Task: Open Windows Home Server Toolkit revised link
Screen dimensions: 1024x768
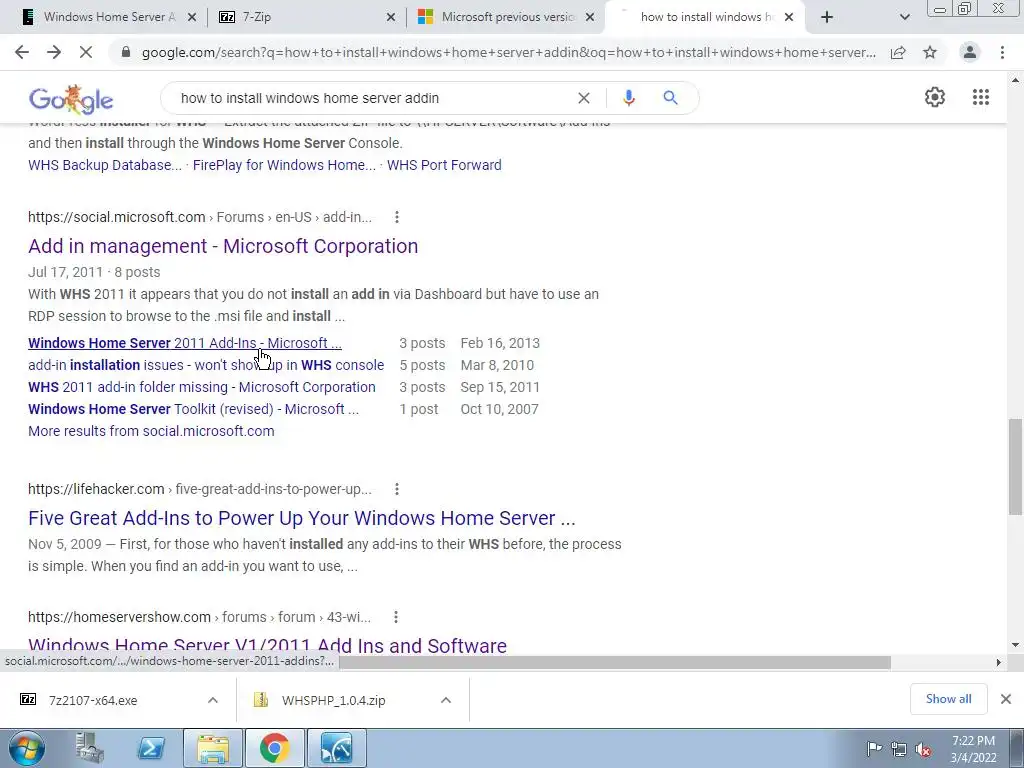Action: 193,409
